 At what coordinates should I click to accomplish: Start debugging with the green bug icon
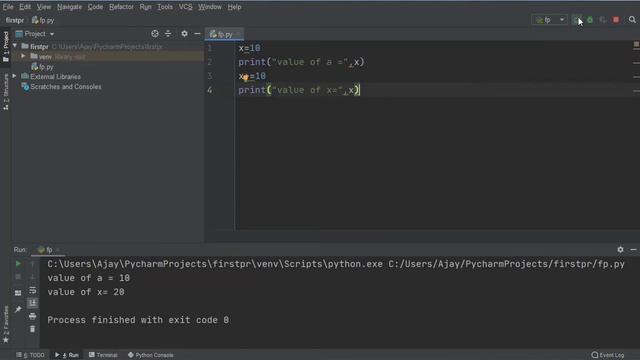tap(590, 20)
